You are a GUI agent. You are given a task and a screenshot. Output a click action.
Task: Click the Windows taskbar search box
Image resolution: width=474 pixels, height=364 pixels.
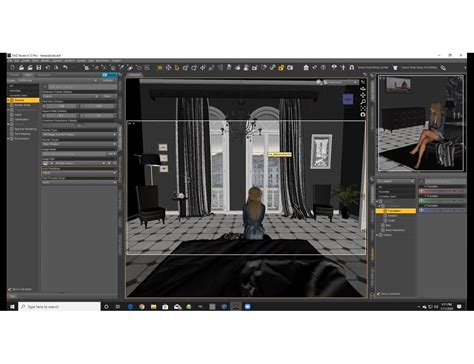59,307
